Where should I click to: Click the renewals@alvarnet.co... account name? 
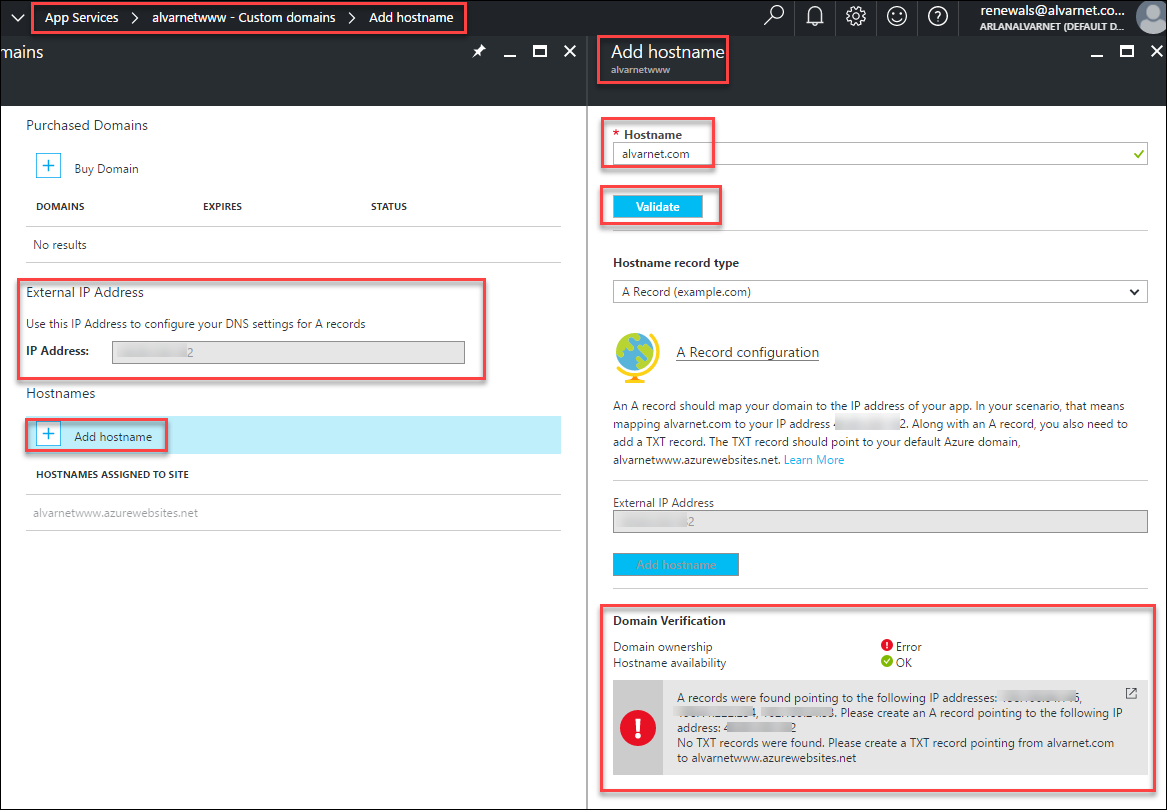pyautogui.click(x=1052, y=10)
